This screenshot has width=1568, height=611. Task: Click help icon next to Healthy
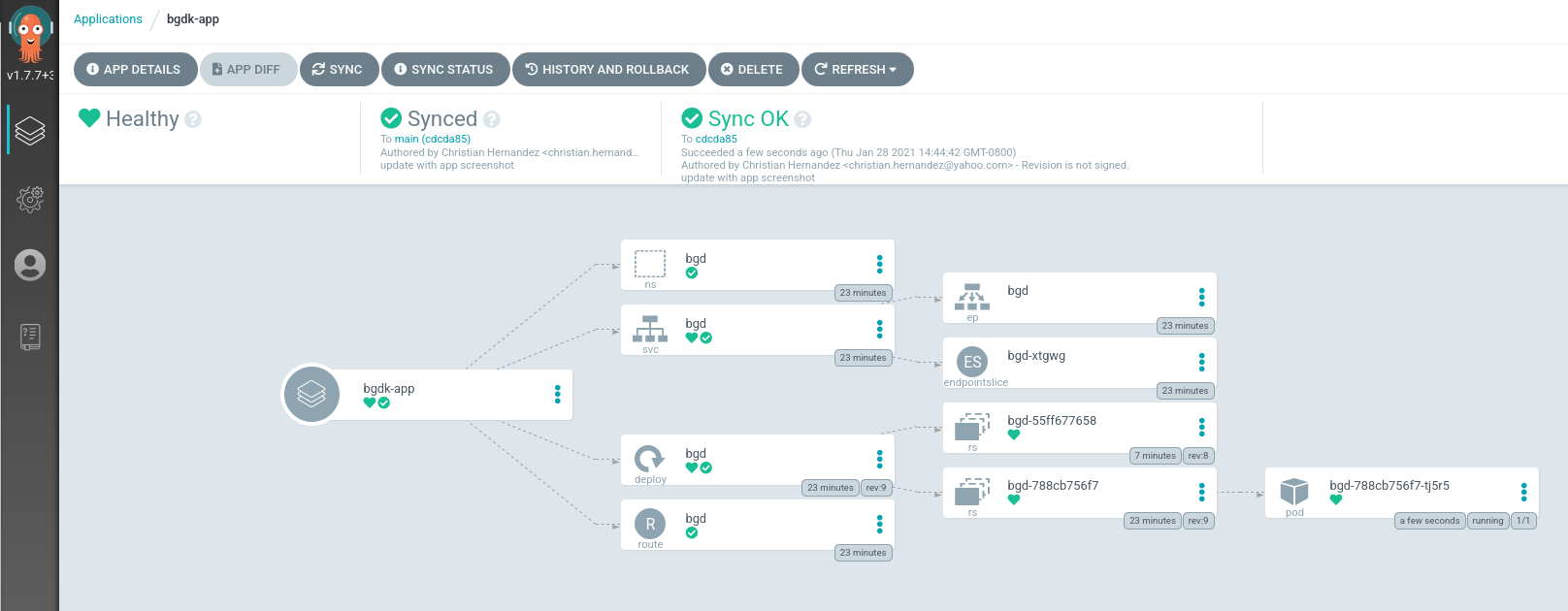[x=193, y=119]
